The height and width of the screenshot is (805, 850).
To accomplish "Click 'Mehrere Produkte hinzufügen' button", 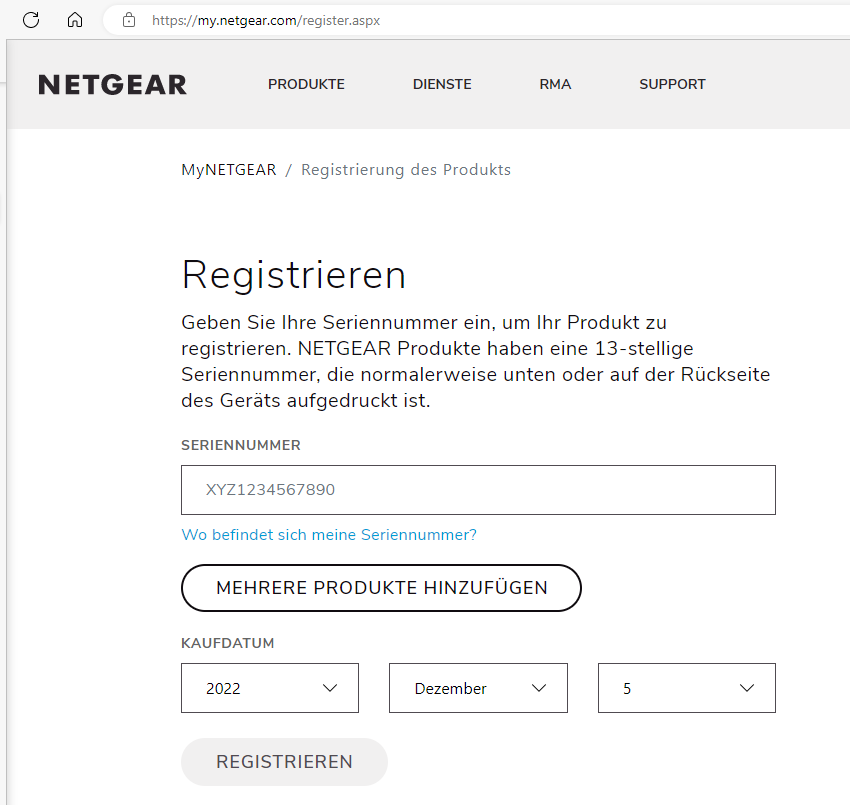I will pyautogui.click(x=381, y=588).
